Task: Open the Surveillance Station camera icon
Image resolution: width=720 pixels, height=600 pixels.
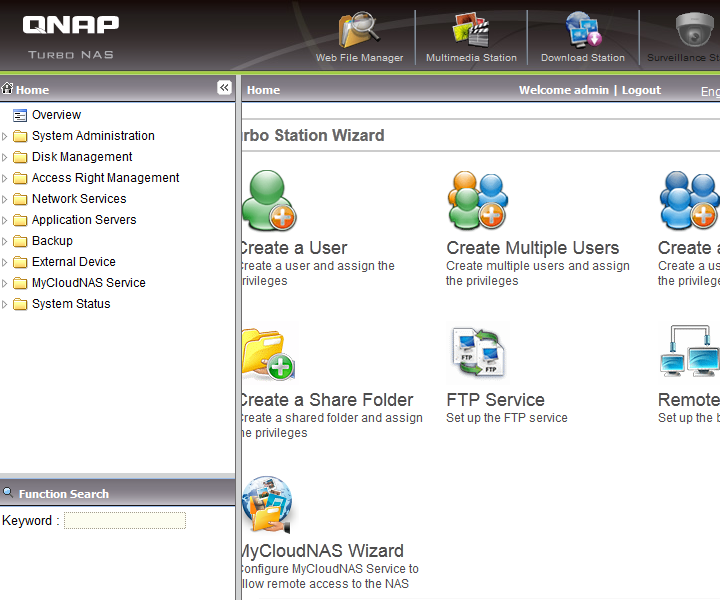Action: 694,32
